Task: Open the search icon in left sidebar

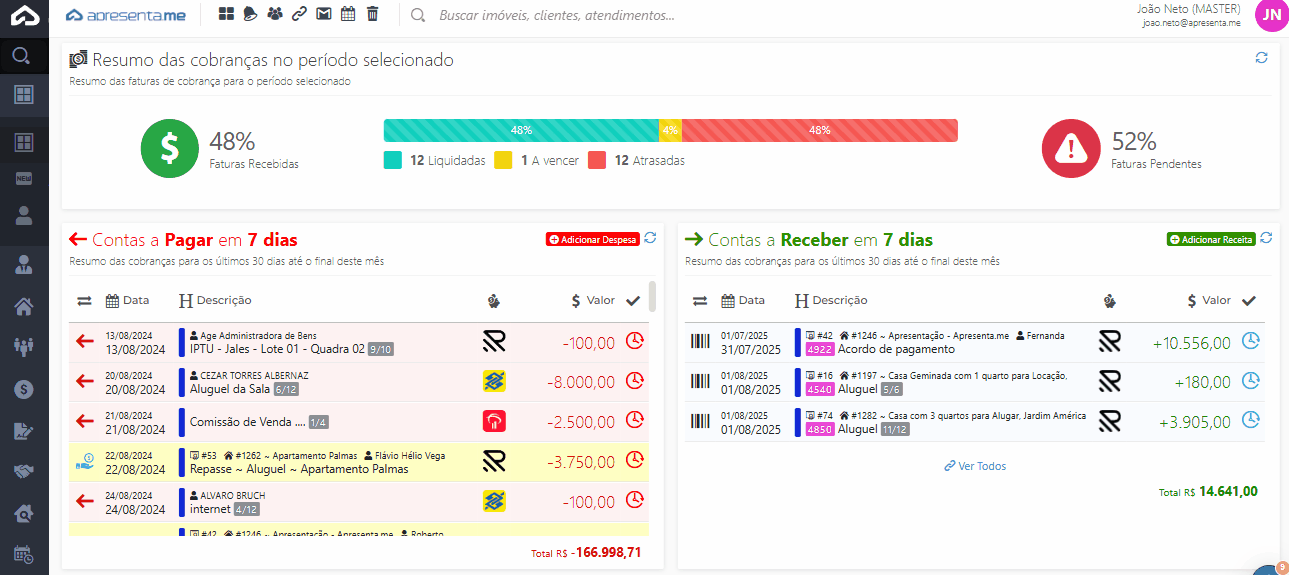Action: (24, 55)
